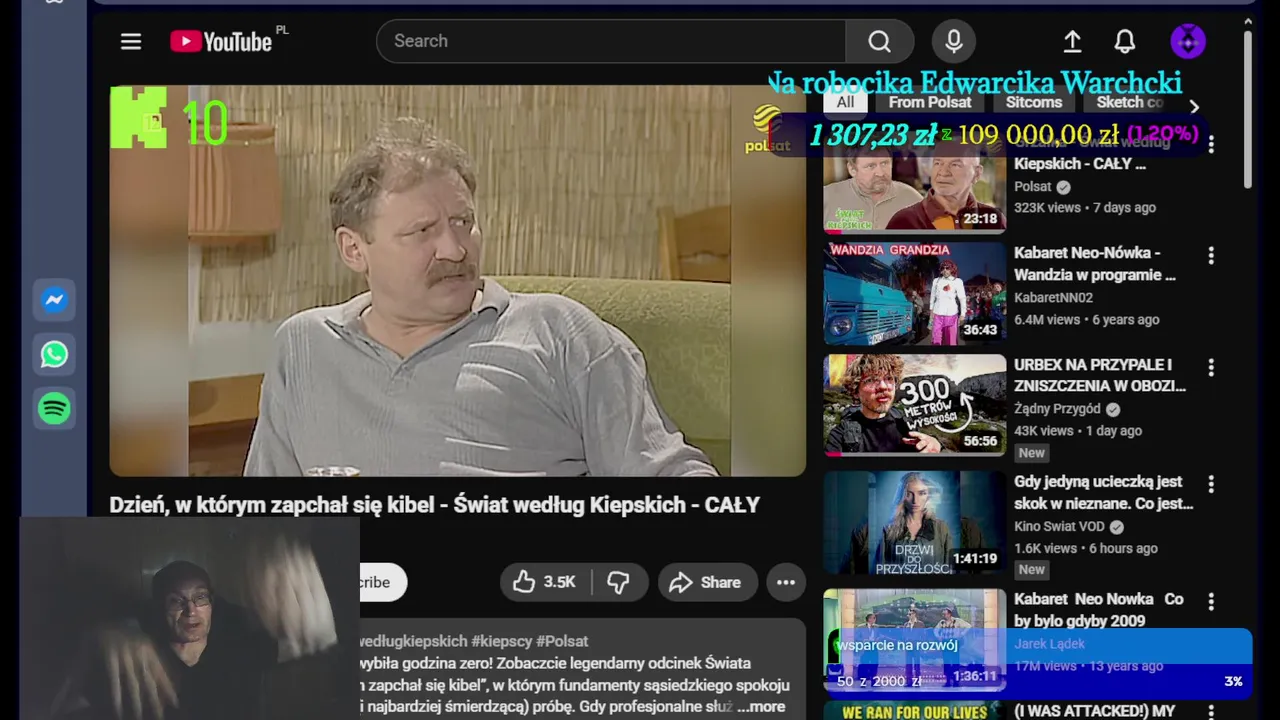Open the WE RAN FOR OUR LIVES thumbnail

tap(914, 711)
